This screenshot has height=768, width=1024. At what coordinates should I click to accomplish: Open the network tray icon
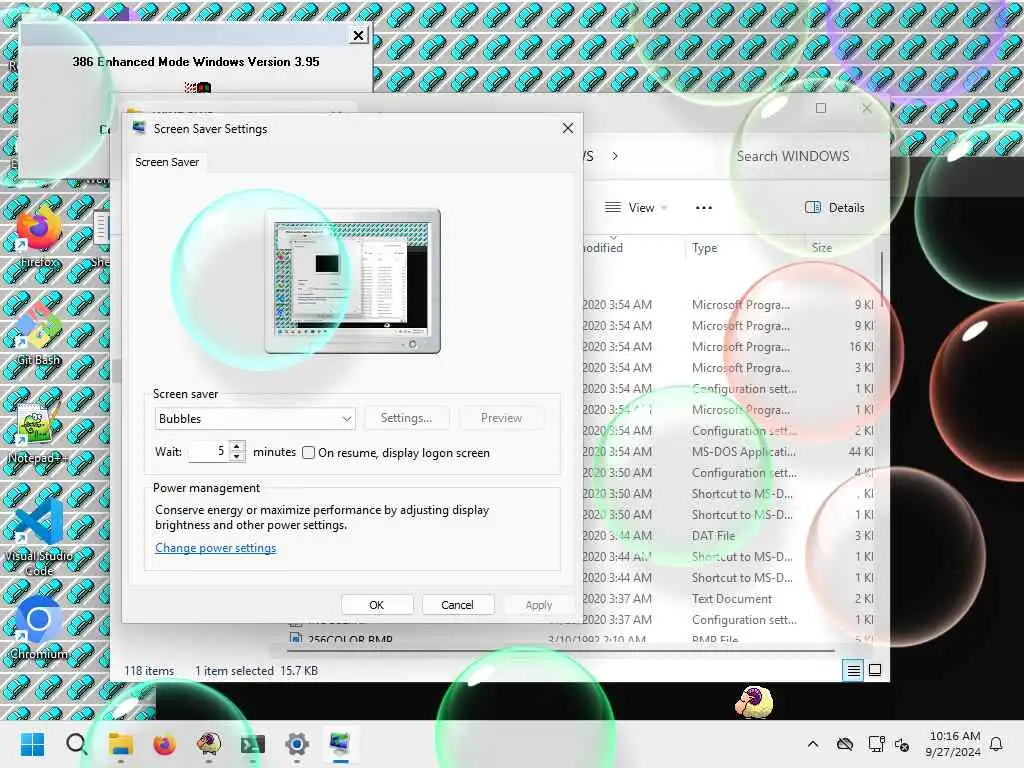876,744
